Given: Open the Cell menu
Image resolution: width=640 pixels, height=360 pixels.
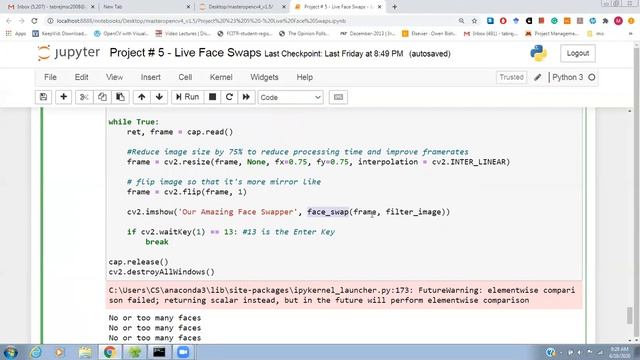Looking at the screenshot, I should [x=185, y=77].
